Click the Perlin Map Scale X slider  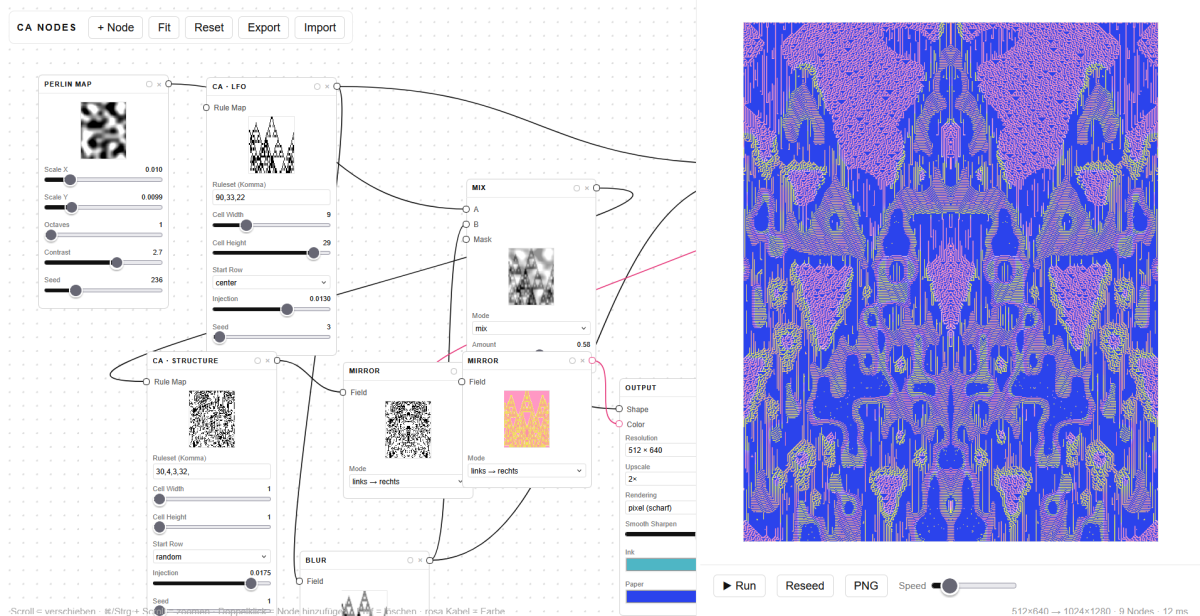click(x=104, y=179)
